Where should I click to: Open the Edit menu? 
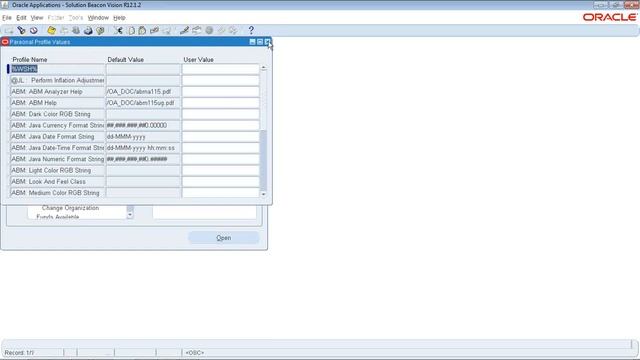(21, 18)
